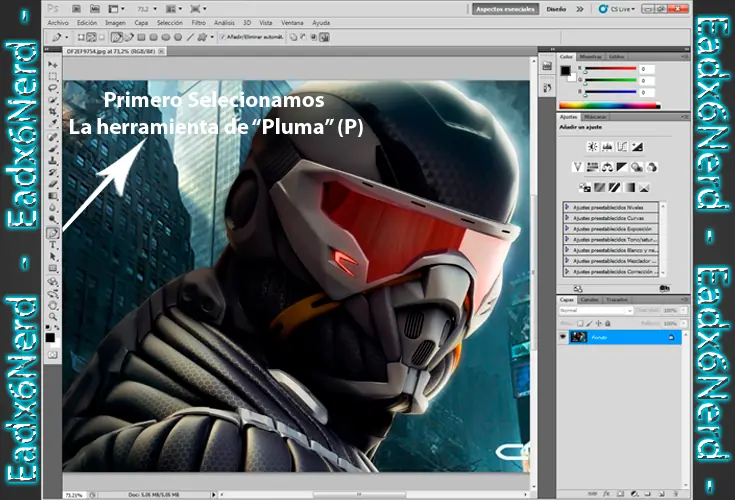
Task: Open custom shape options dropdown arrow
Action: click(212, 37)
